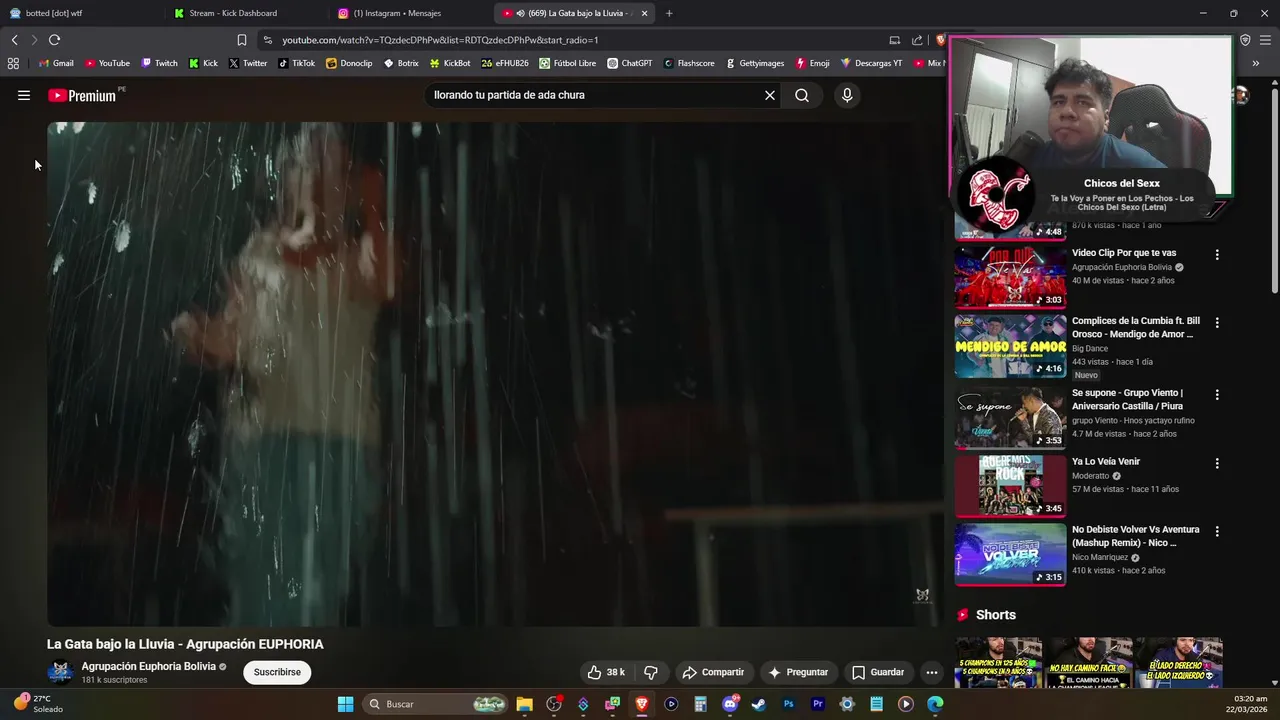Open Brave share page icon

(x=917, y=40)
